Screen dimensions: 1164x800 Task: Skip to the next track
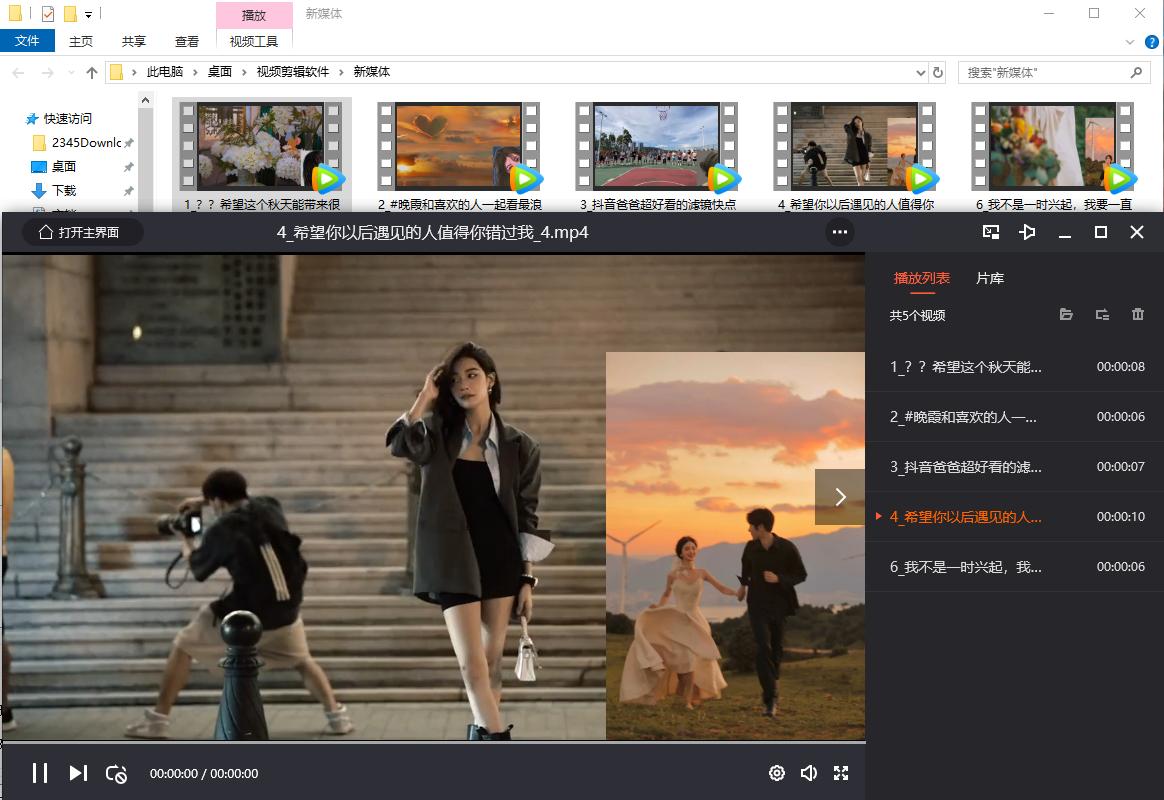[78, 772]
